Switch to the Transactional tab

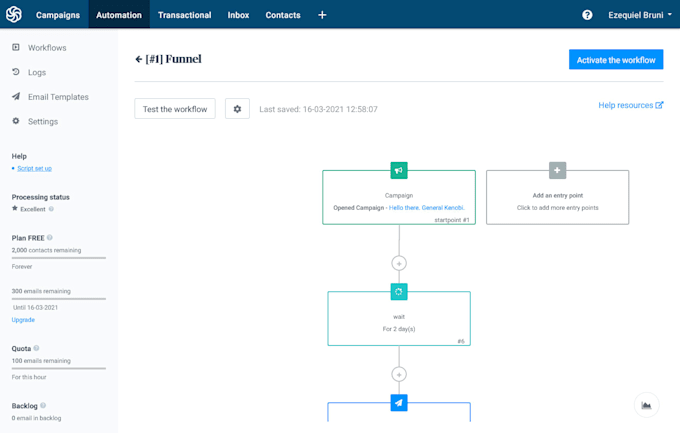[x=185, y=15]
